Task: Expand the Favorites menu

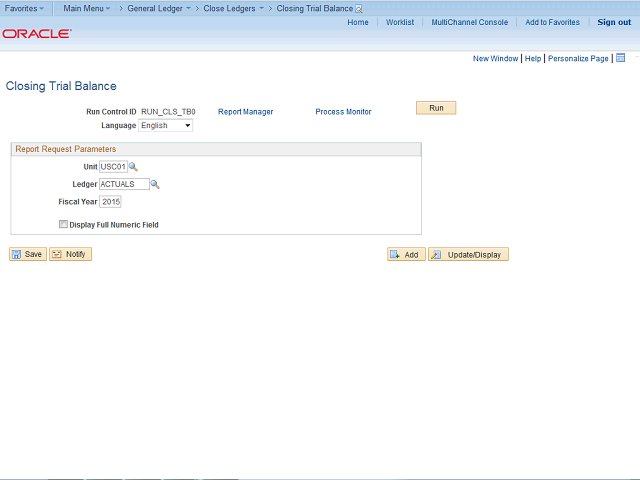Action: click(x=24, y=8)
